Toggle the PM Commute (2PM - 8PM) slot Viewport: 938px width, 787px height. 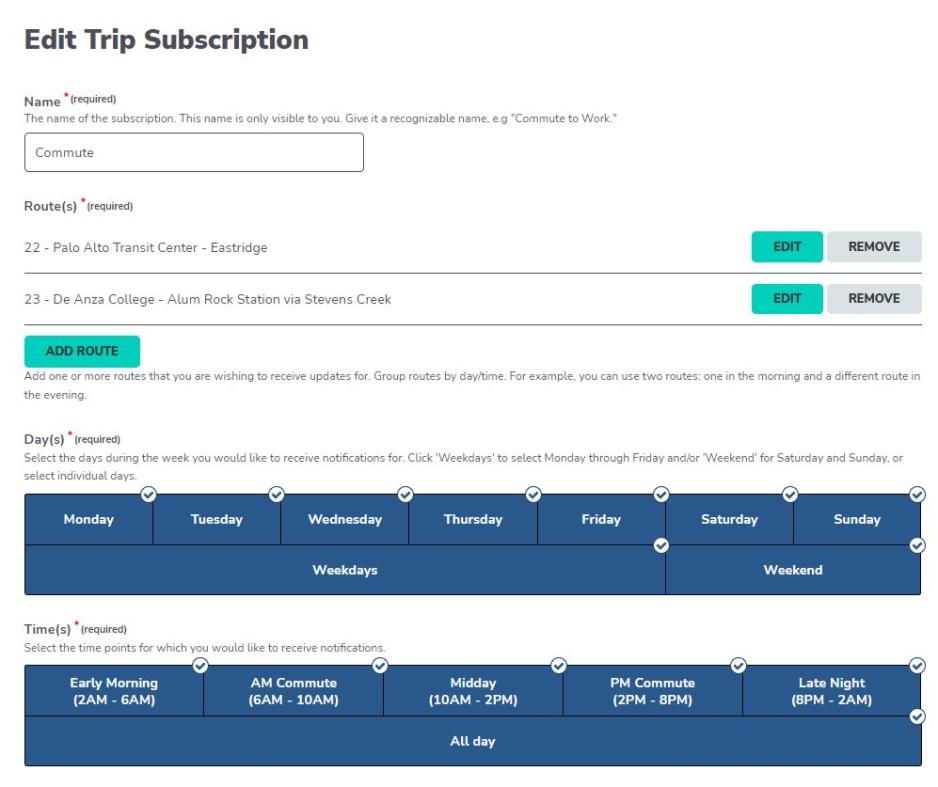coord(652,689)
